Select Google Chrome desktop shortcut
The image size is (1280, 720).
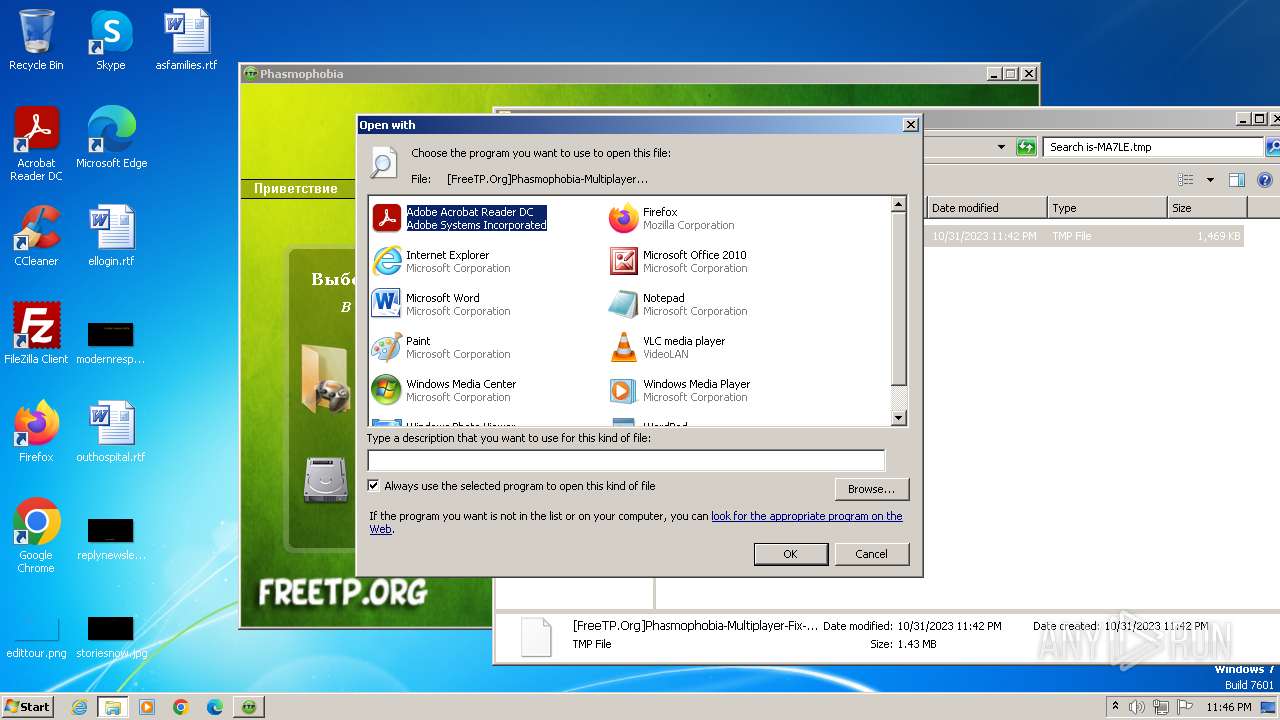pyautogui.click(x=36, y=535)
